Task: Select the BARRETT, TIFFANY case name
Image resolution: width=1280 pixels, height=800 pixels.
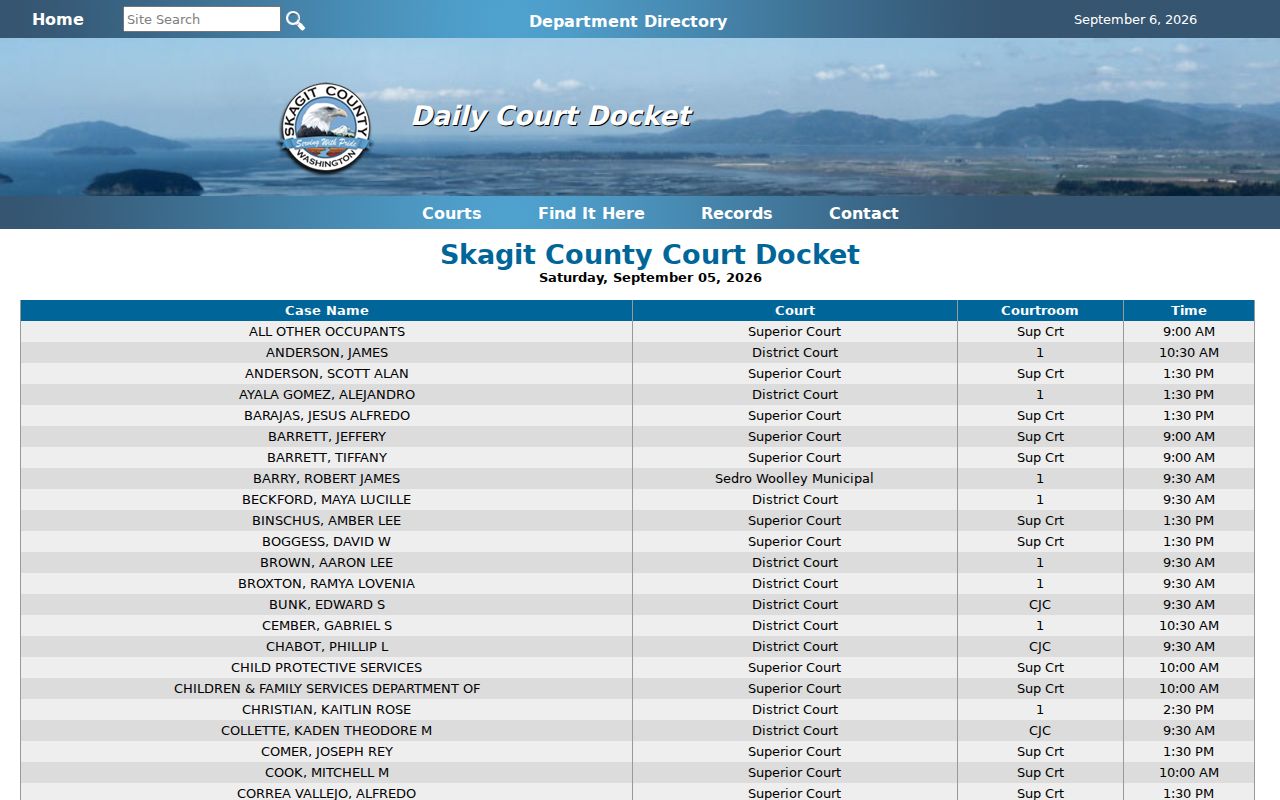Action: [327, 457]
